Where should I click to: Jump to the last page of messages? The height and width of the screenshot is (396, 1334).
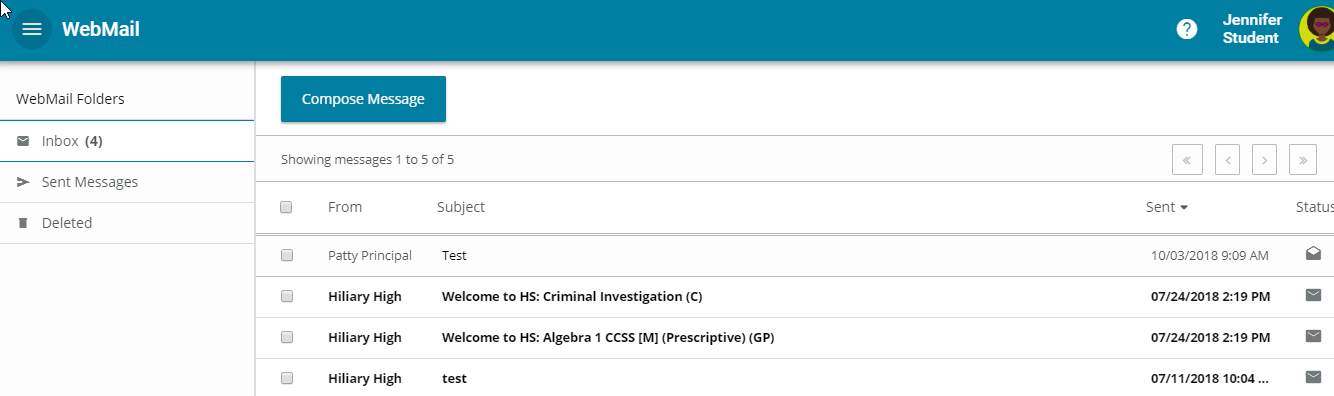pyautogui.click(x=1303, y=159)
